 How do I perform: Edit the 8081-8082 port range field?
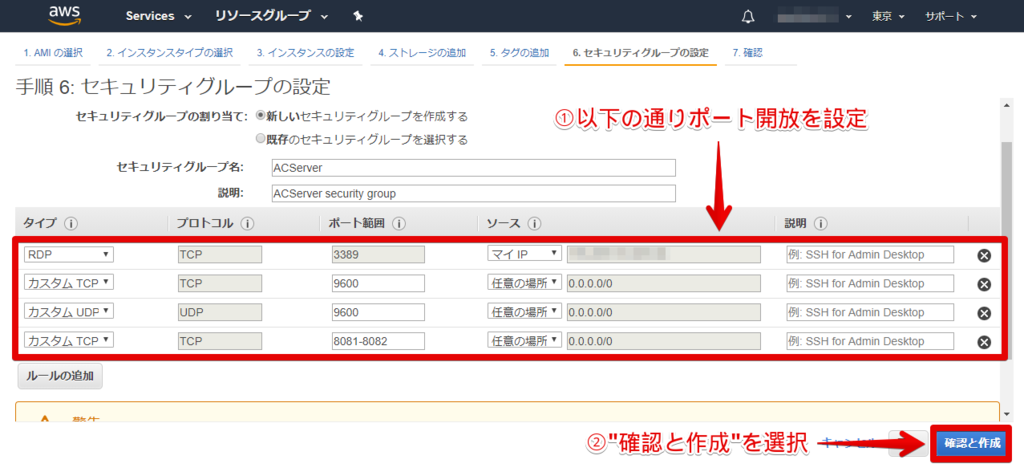click(378, 341)
